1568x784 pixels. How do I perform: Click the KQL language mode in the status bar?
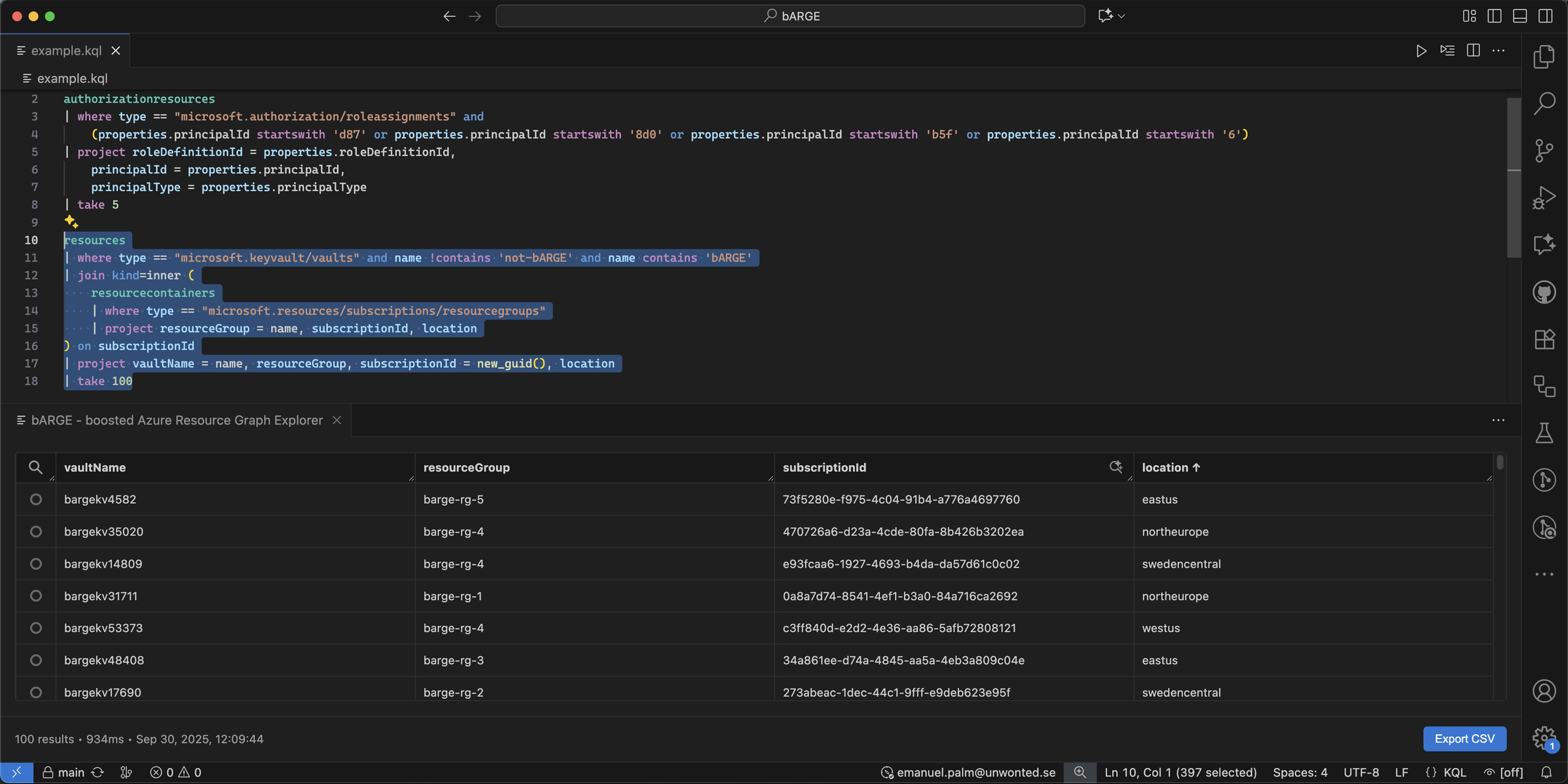(x=1454, y=772)
